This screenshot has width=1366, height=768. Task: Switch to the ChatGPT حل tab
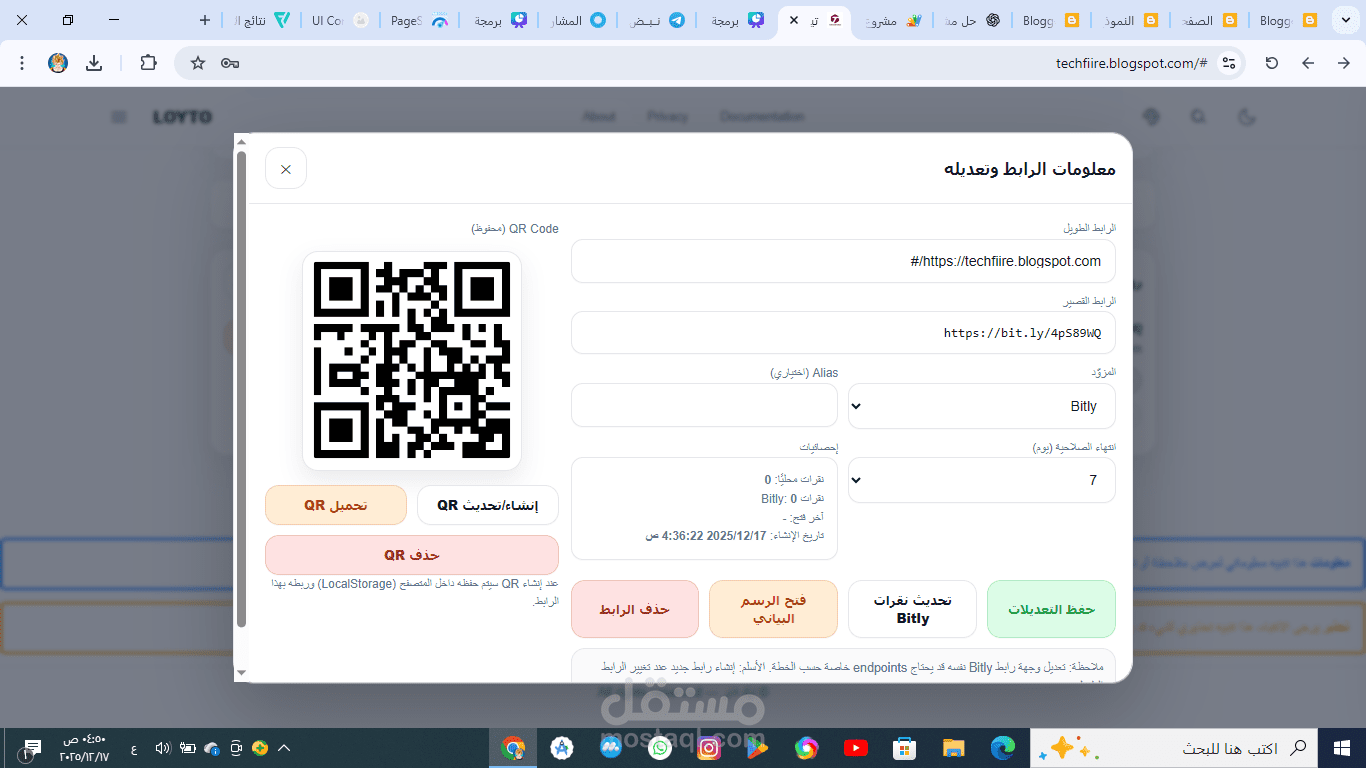(x=972, y=20)
